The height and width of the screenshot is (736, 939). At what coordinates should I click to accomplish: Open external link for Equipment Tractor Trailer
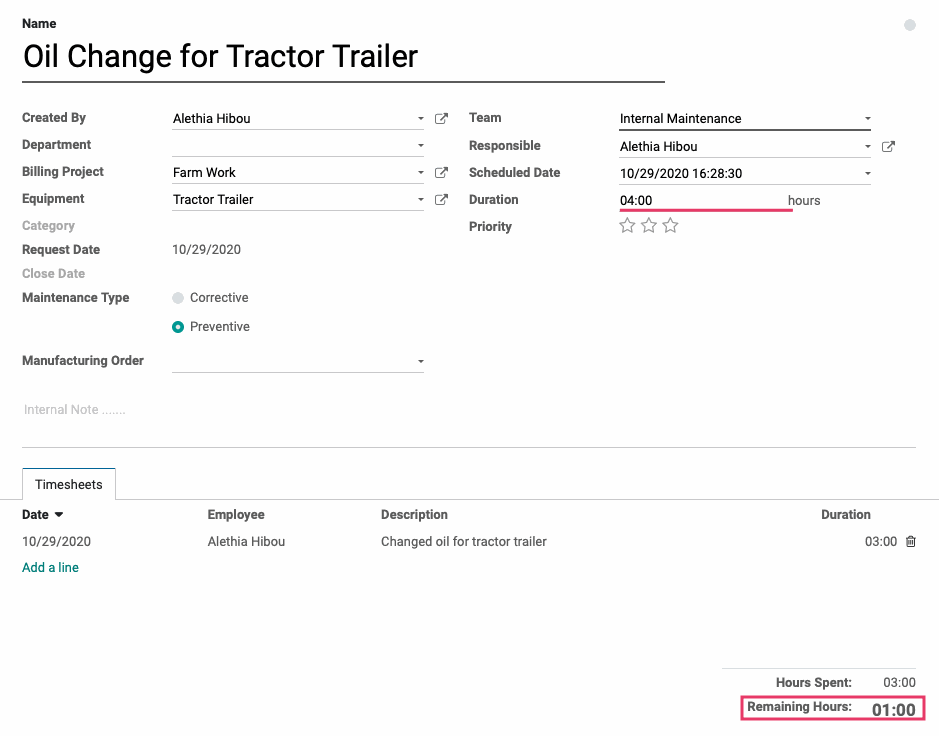tap(441, 199)
